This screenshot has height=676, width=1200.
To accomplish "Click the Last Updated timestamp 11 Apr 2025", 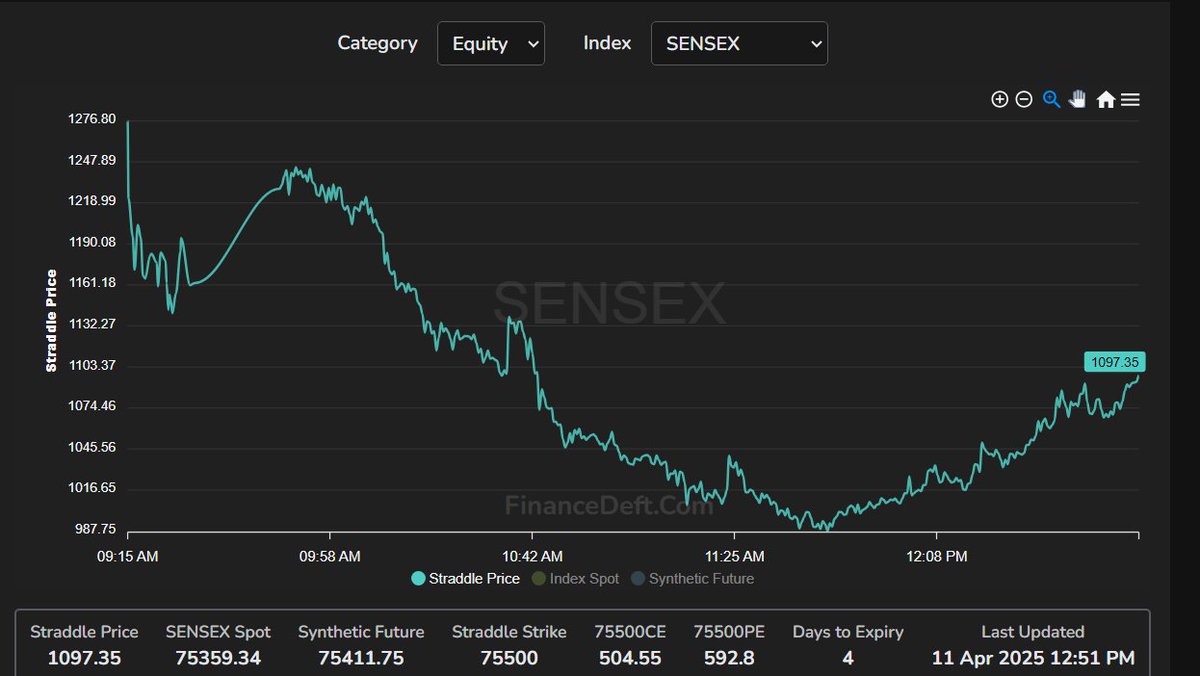I will pyautogui.click(x=1033, y=658).
